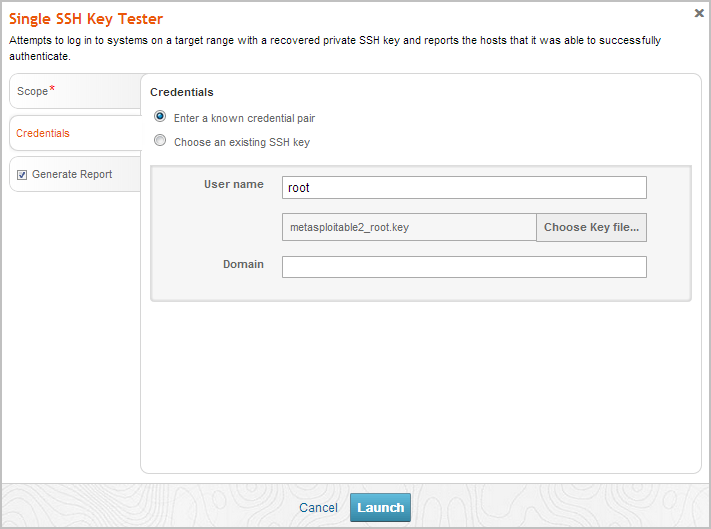Click the red required asterisk beside Scope

(x=52, y=90)
